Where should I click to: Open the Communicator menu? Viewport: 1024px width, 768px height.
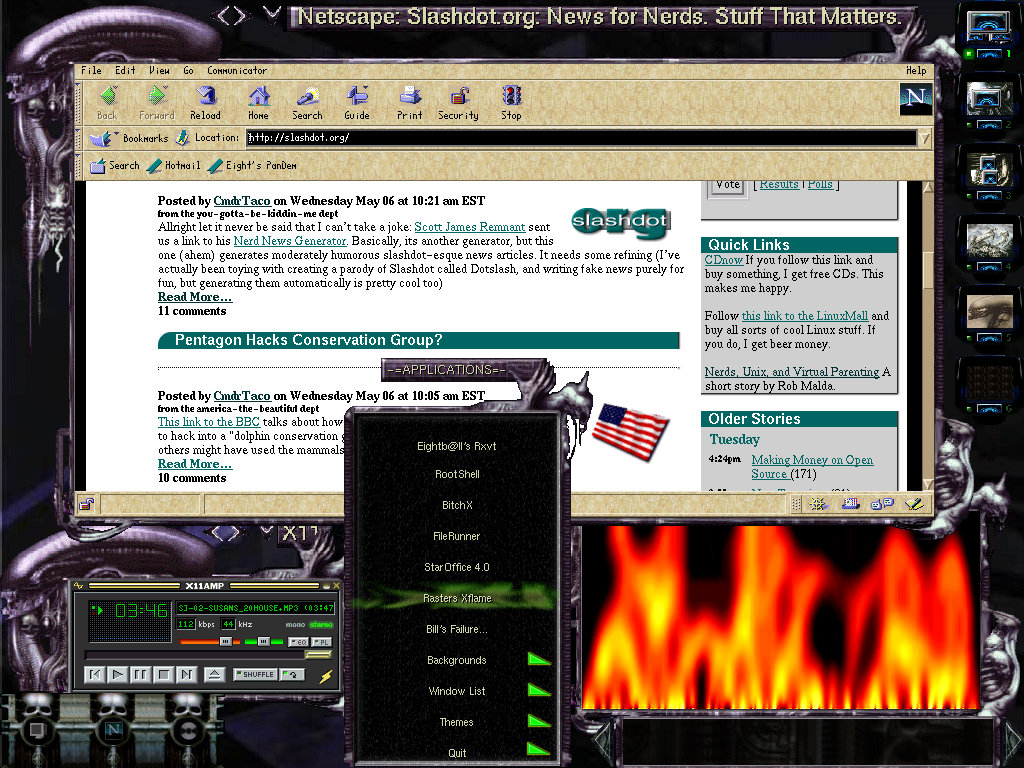click(x=237, y=71)
